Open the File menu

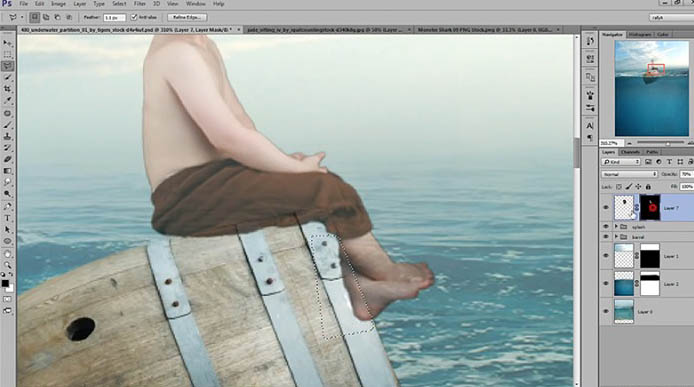[x=23, y=4]
